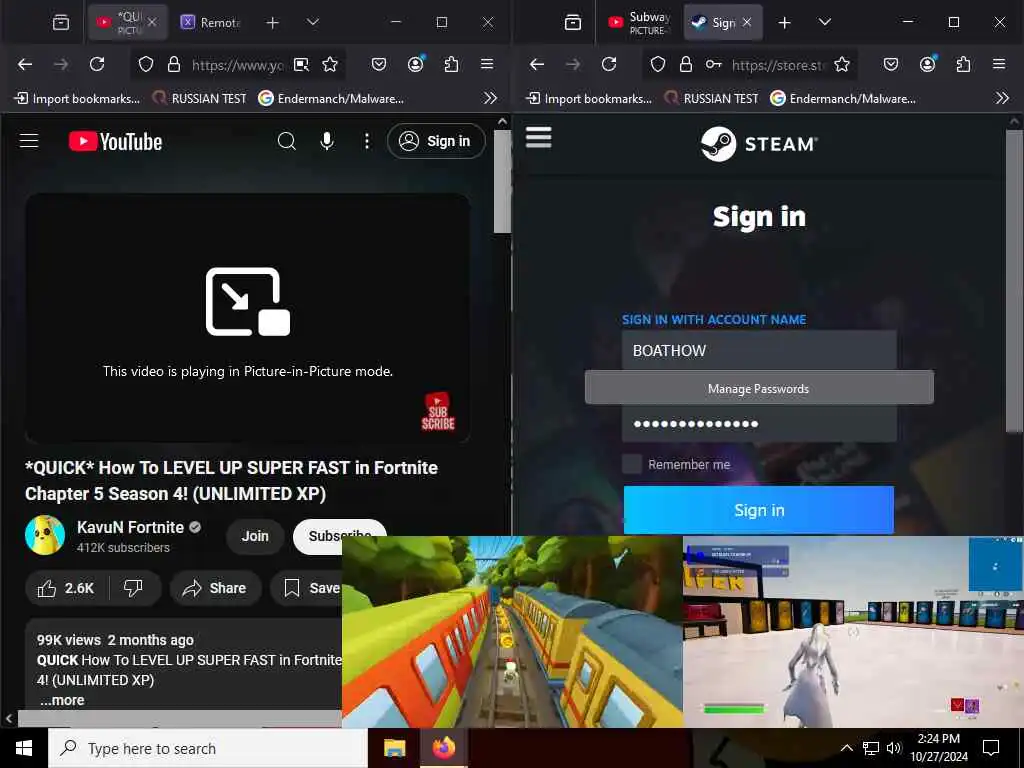Bookmark the Steam page with star

click(x=842, y=64)
